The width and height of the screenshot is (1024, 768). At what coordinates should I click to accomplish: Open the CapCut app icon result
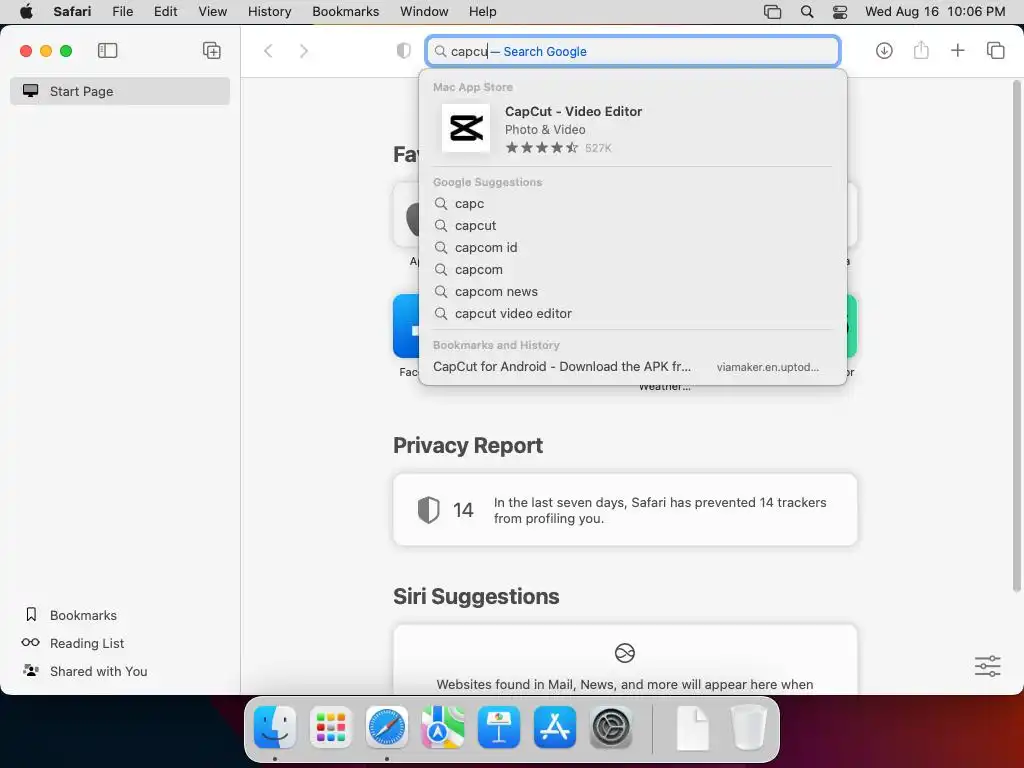(x=466, y=128)
